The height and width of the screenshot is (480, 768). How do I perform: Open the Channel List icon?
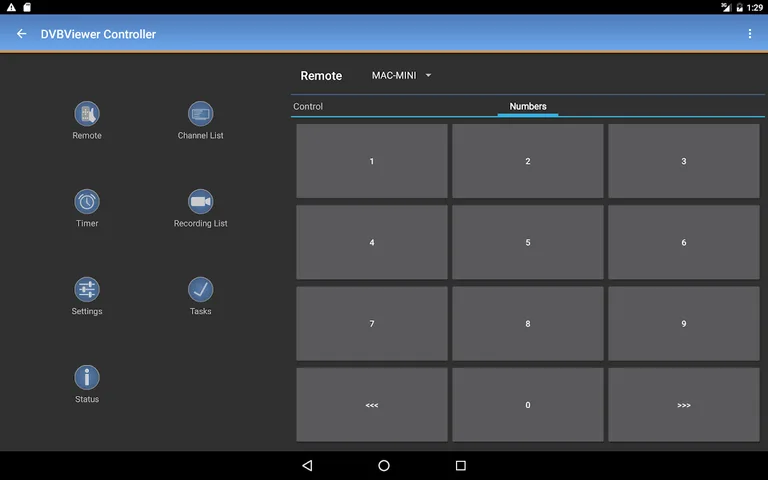[200, 114]
